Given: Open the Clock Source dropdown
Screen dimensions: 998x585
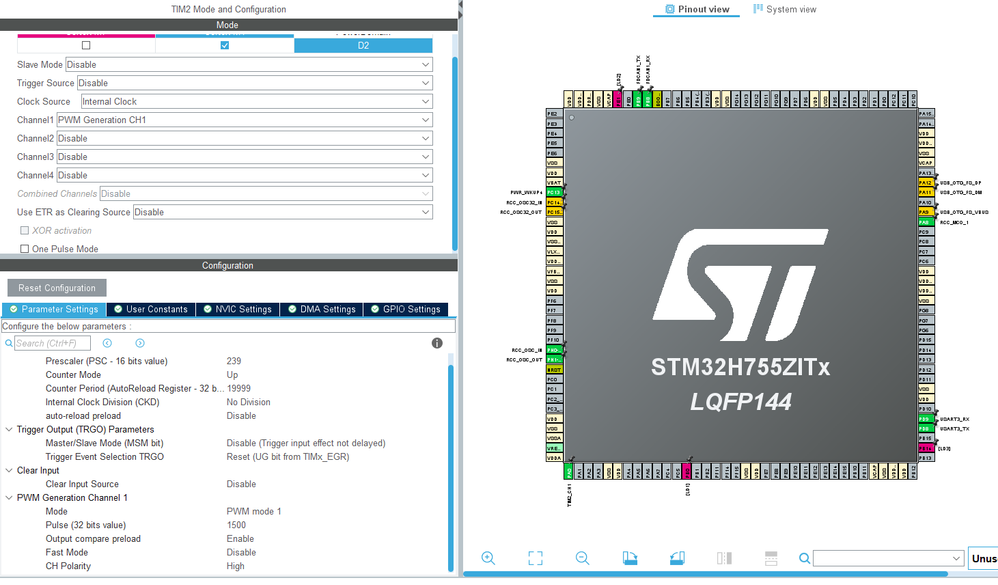Looking at the screenshot, I should pos(257,101).
